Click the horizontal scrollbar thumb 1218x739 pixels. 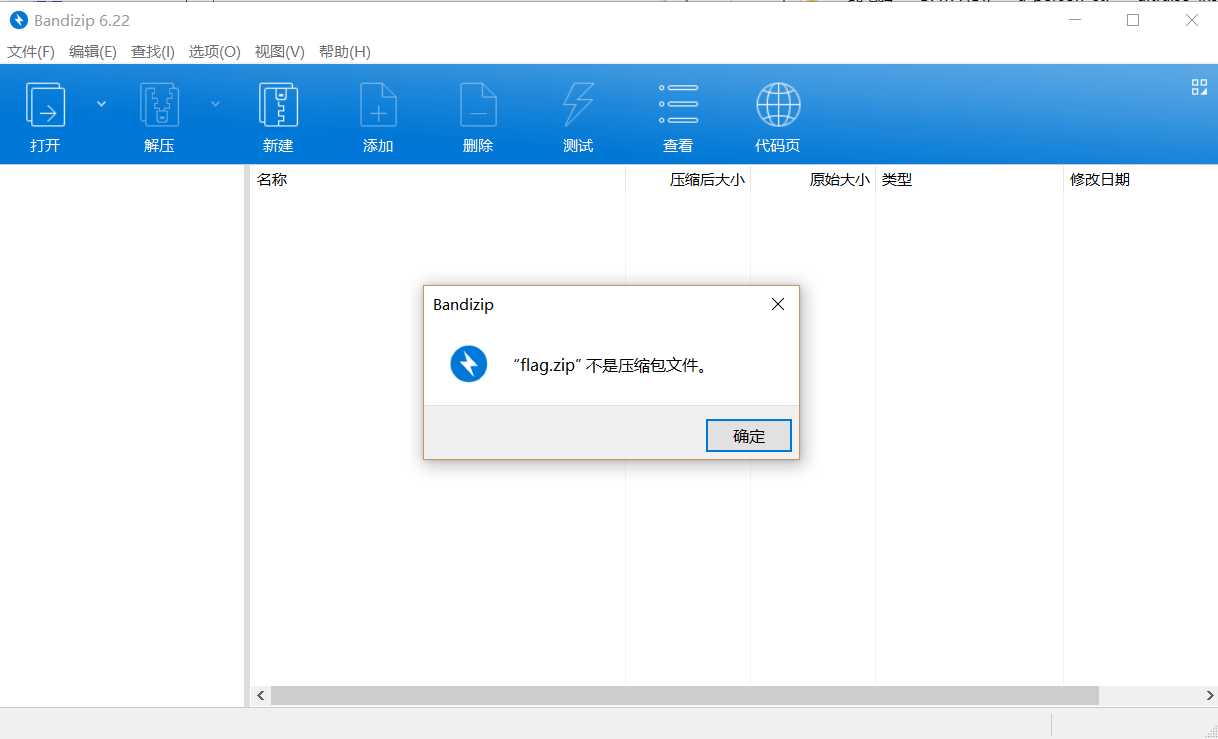point(685,695)
